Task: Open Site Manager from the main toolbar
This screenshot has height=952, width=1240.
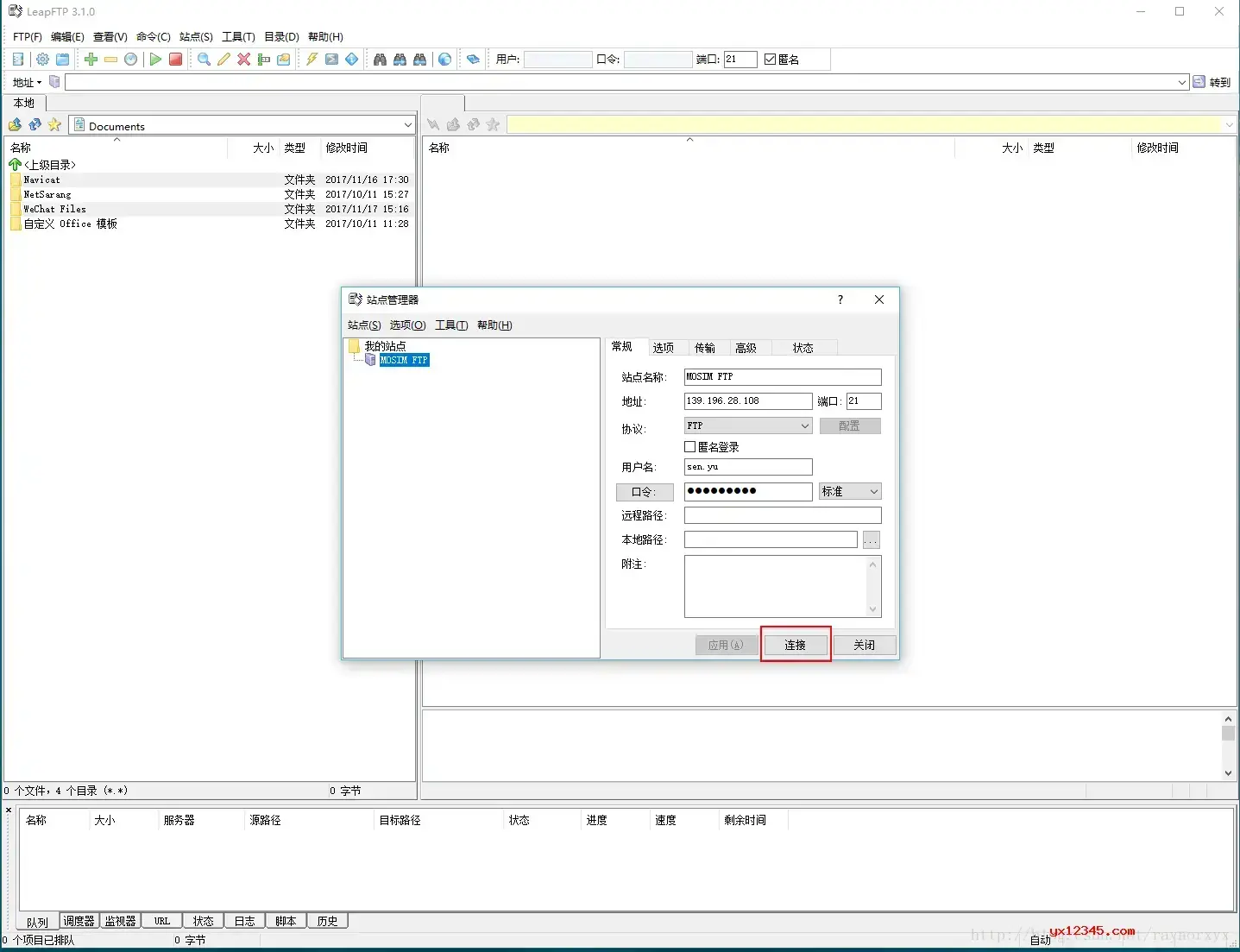Action: [18, 60]
